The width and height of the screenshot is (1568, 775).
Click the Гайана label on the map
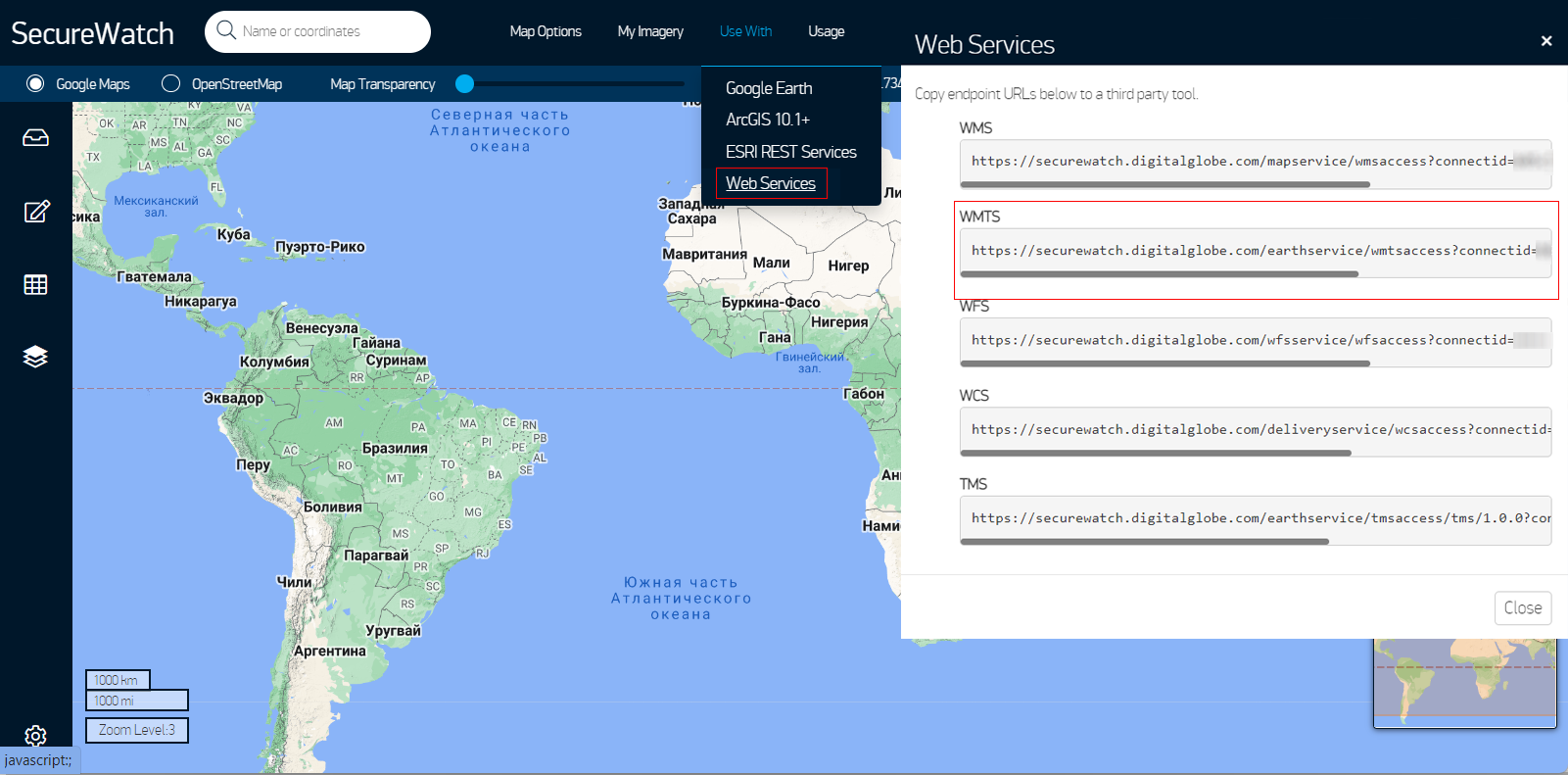click(x=376, y=343)
